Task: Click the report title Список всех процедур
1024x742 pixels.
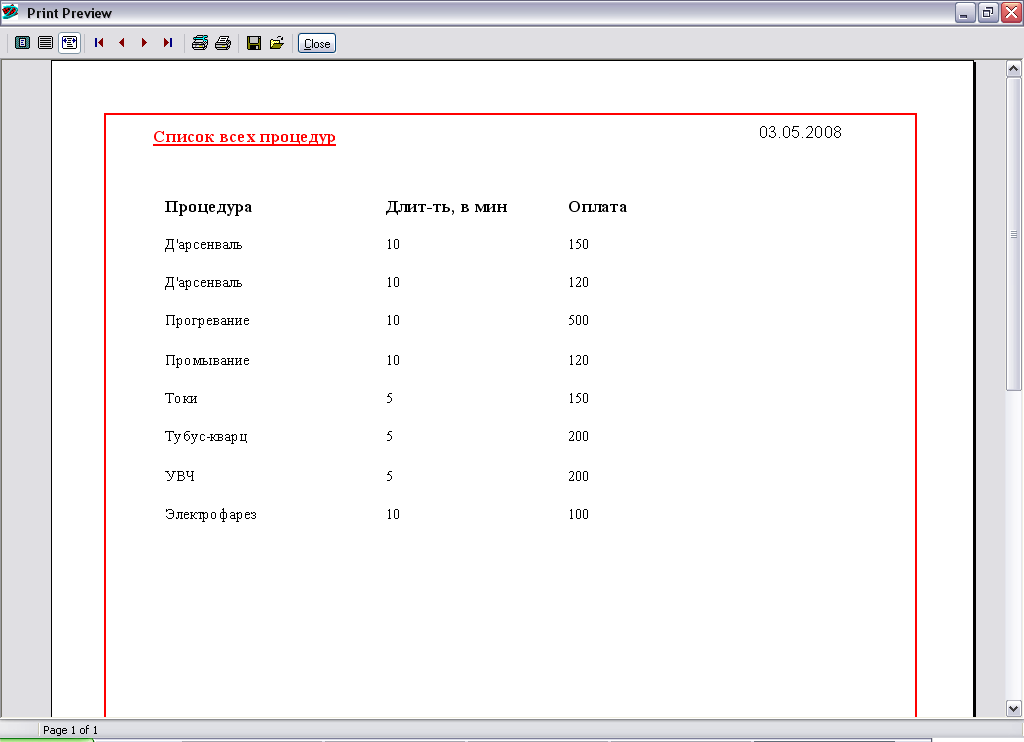Action: click(244, 137)
